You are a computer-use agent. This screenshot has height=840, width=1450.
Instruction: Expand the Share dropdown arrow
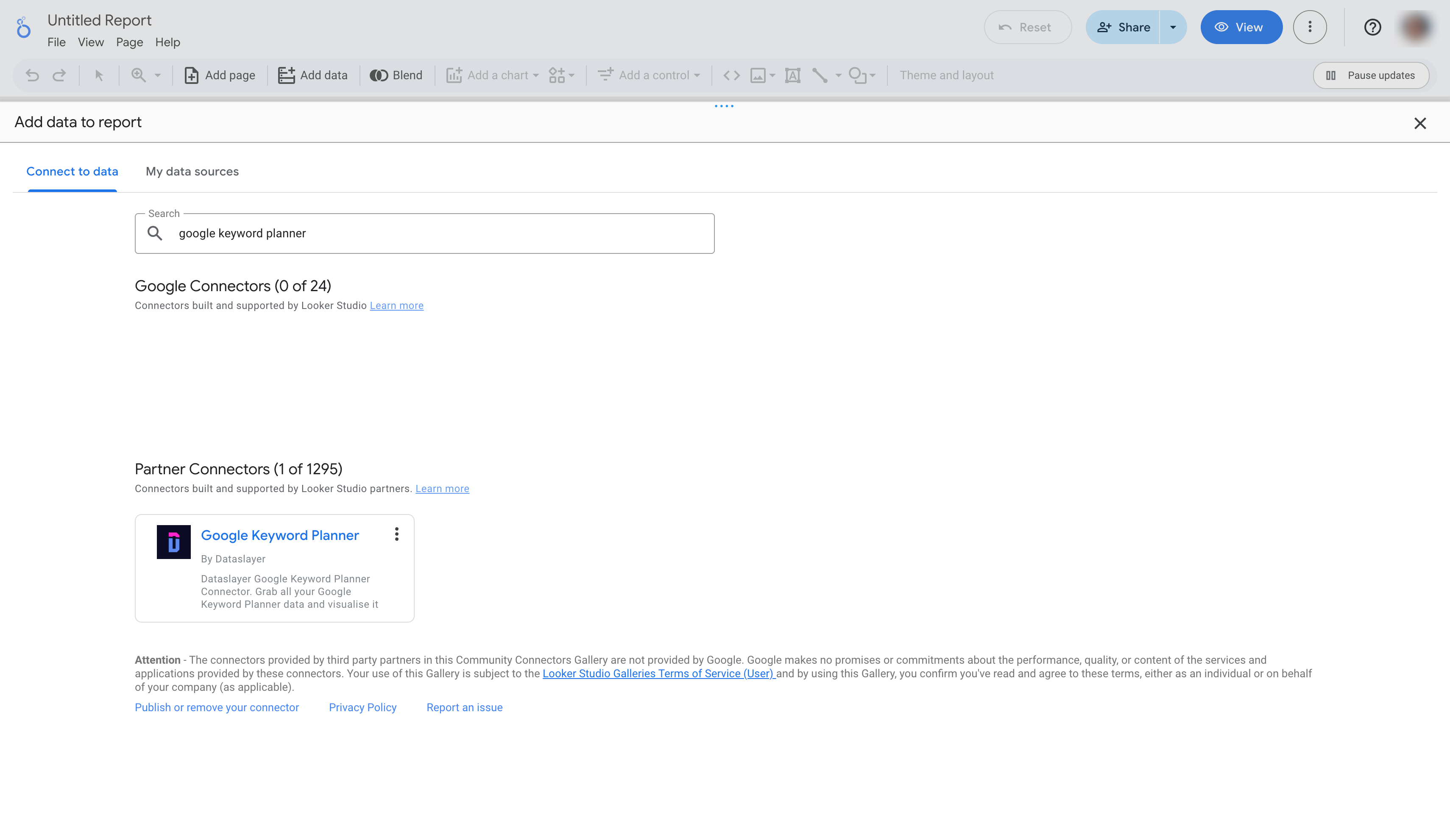[x=1173, y=27]
